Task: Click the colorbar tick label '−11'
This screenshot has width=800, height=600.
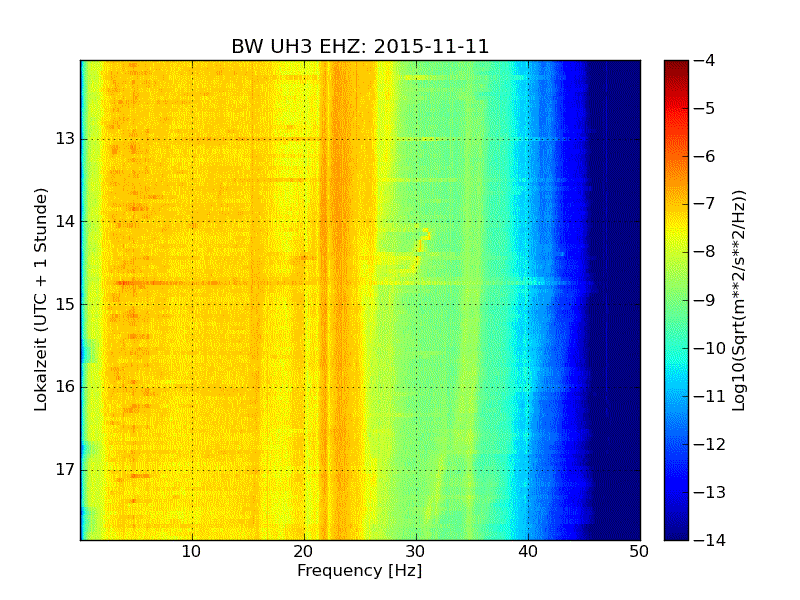Action: coord(710,396)
